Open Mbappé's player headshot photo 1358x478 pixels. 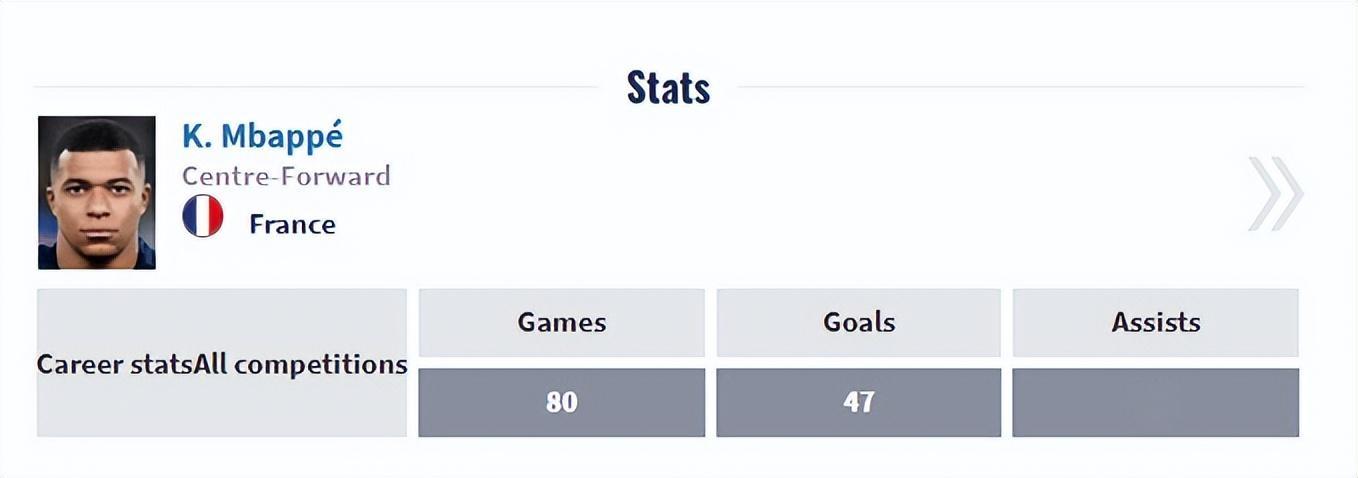[97, 193]
